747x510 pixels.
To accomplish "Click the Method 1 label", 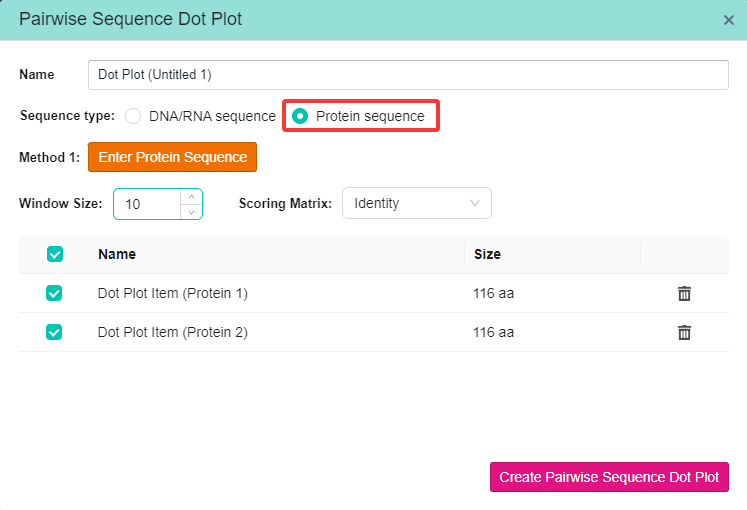I will click(x=50, y=157).
